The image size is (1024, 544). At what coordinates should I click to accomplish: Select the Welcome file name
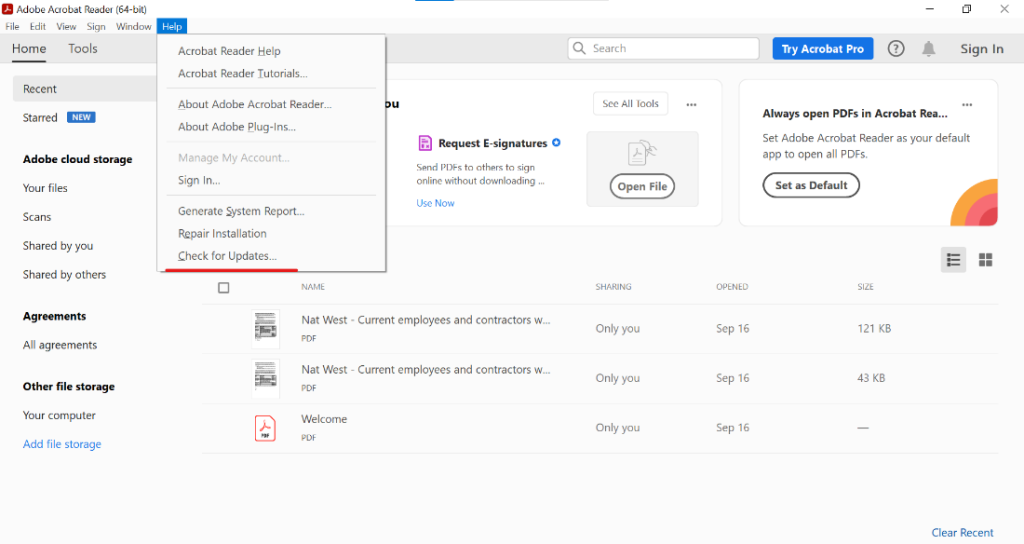pyautogui.click(x=324, y=419)
